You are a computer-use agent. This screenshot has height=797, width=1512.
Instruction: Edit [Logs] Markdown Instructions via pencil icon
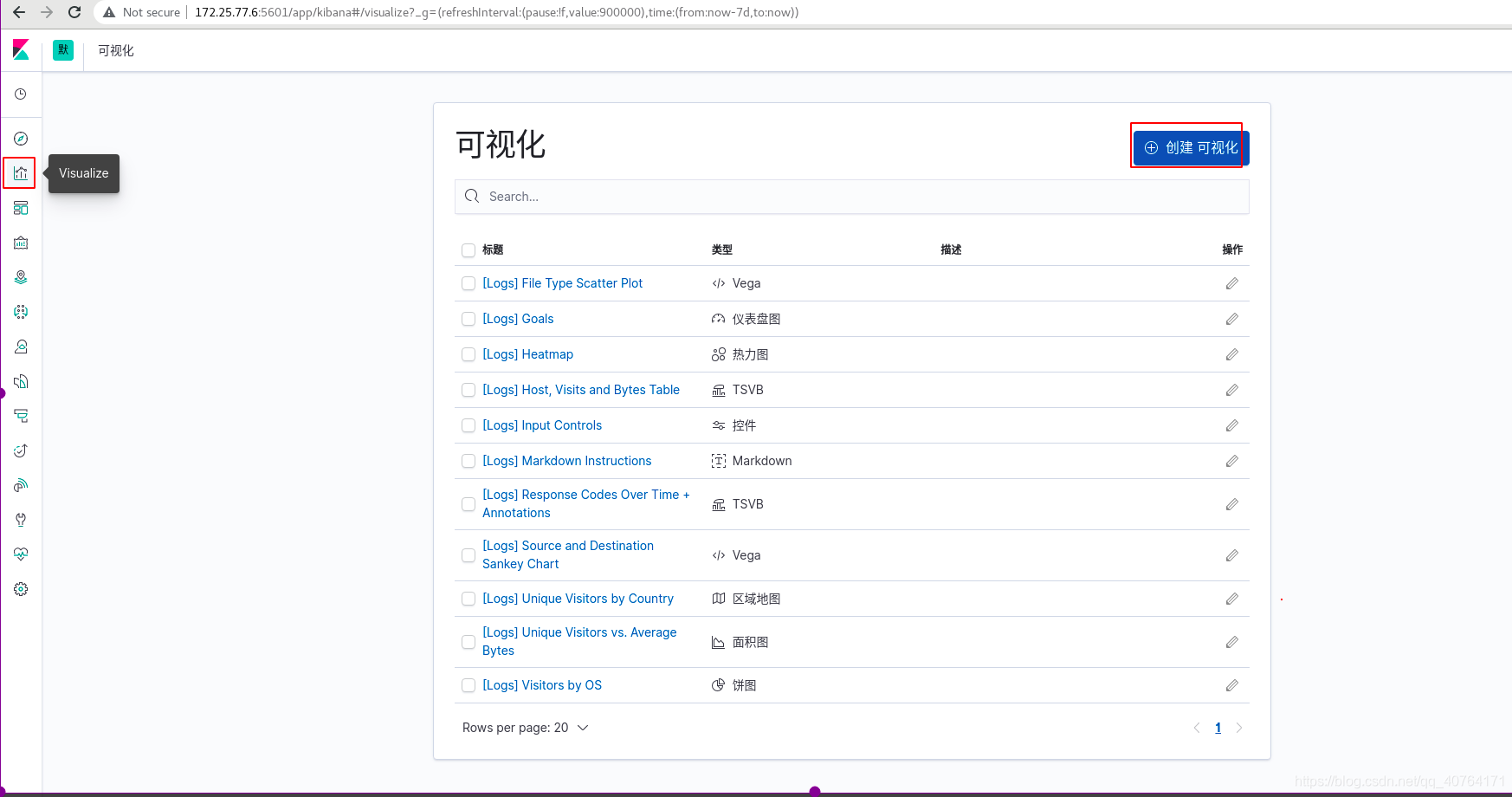tap(1231, 461)
